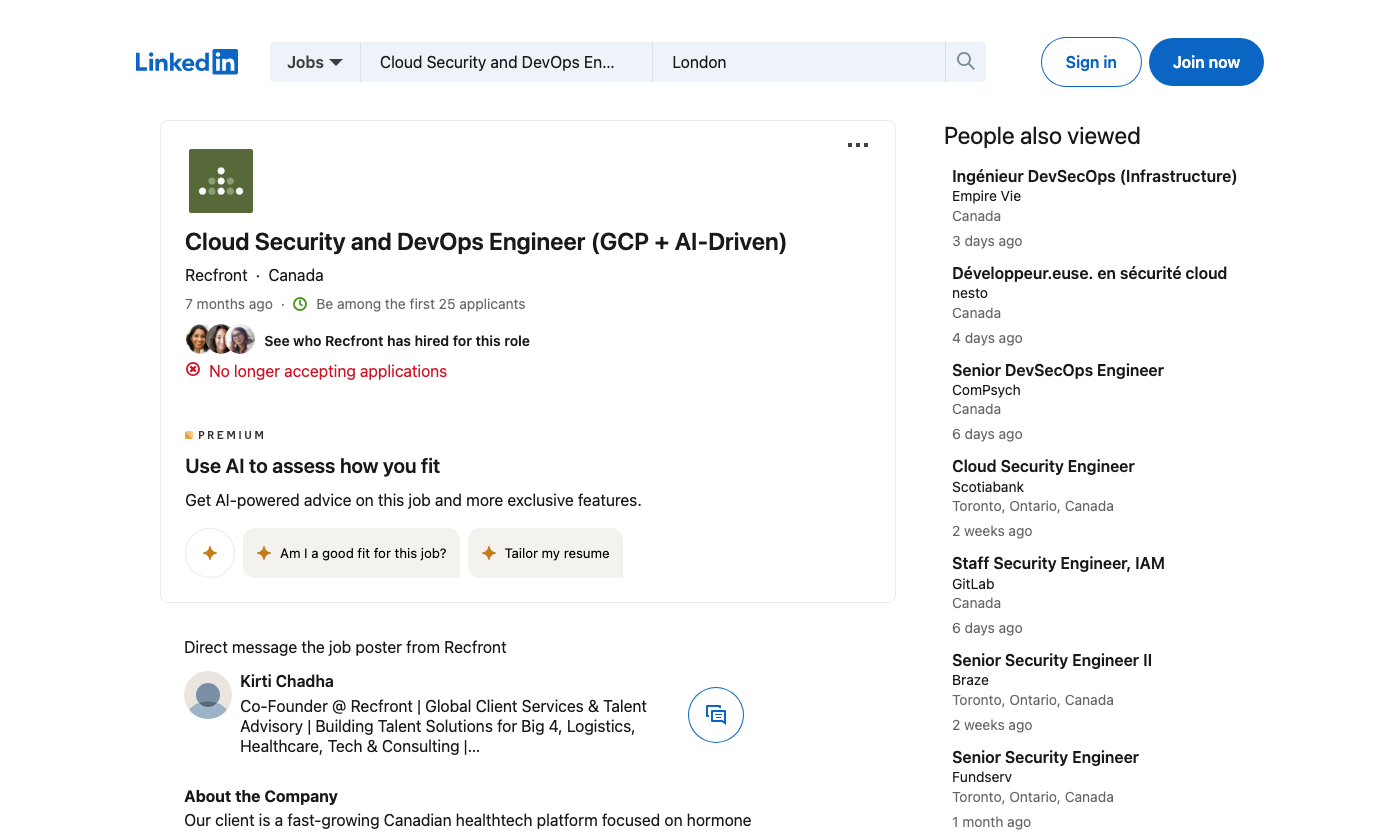Click Kirti Chadha's avatar picture

[208, 695]
